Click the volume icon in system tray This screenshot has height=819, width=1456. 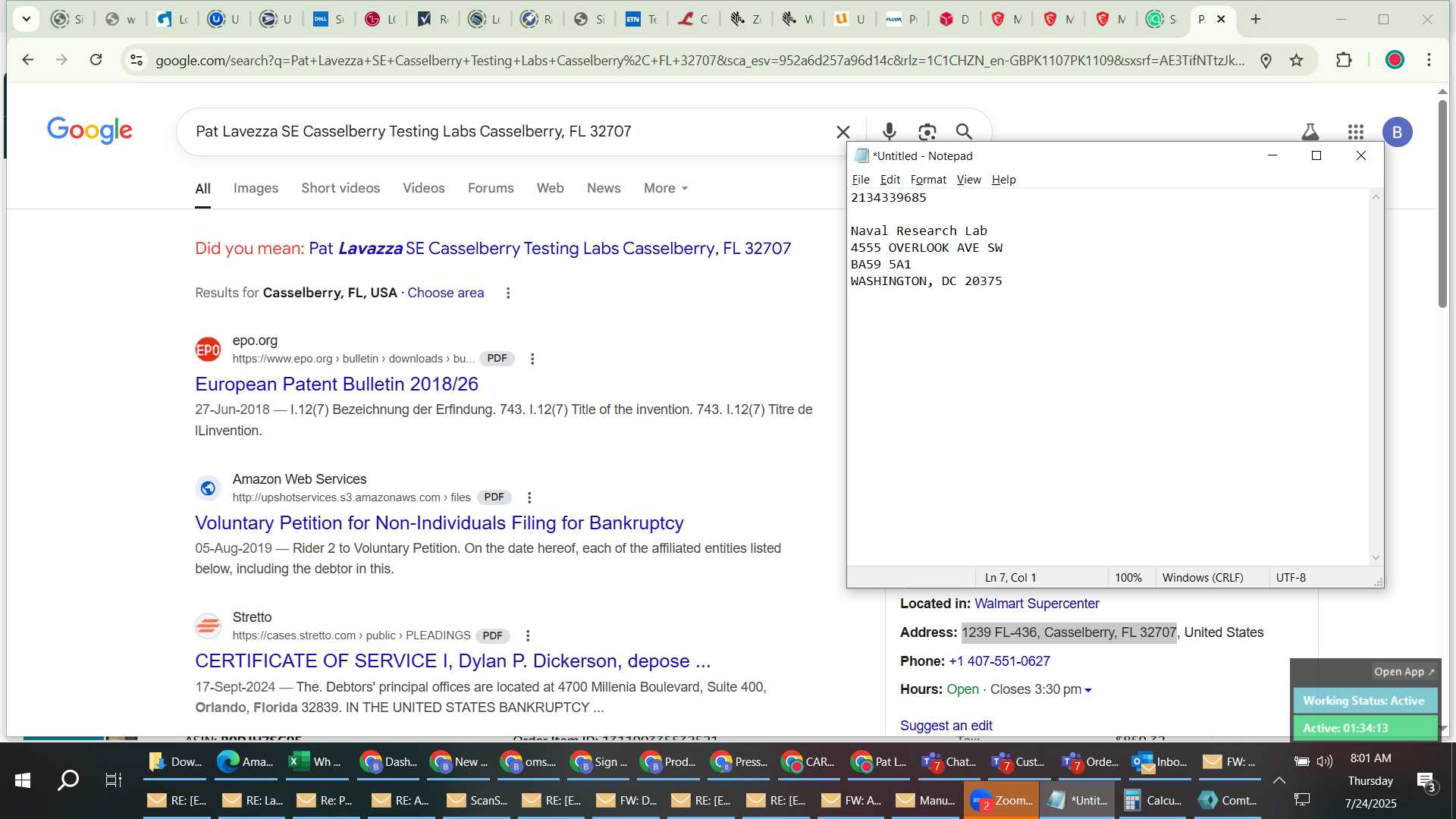(x=1325, y=761)
